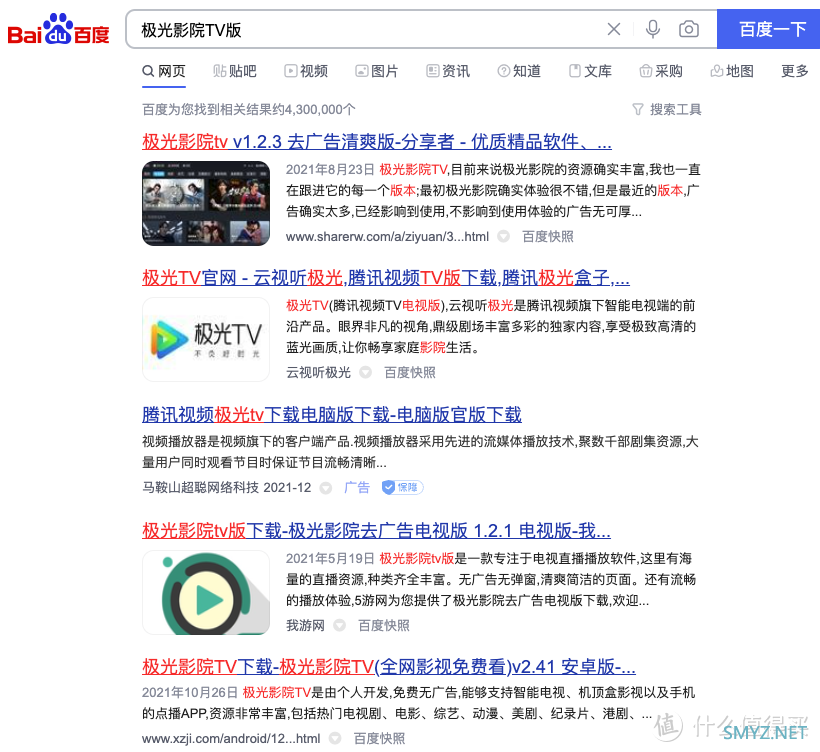Open the 更多 menu
The width and height of the screenshot is (820, 752).
pyautogui.click(x=794, y=71)
